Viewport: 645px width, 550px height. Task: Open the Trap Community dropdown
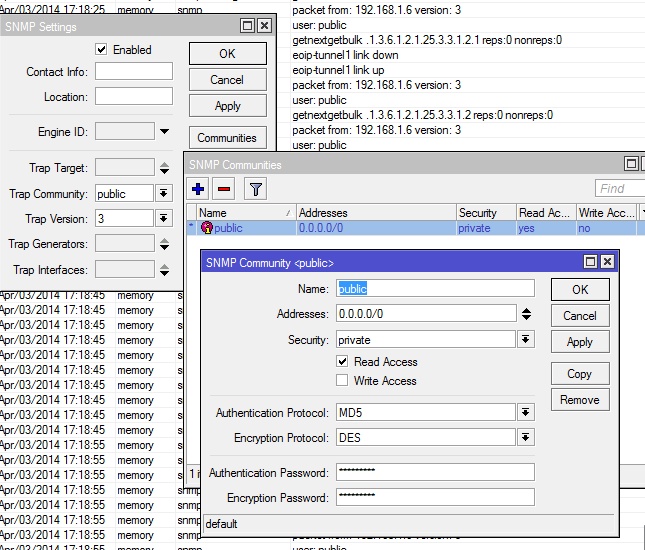click(164, 194)
